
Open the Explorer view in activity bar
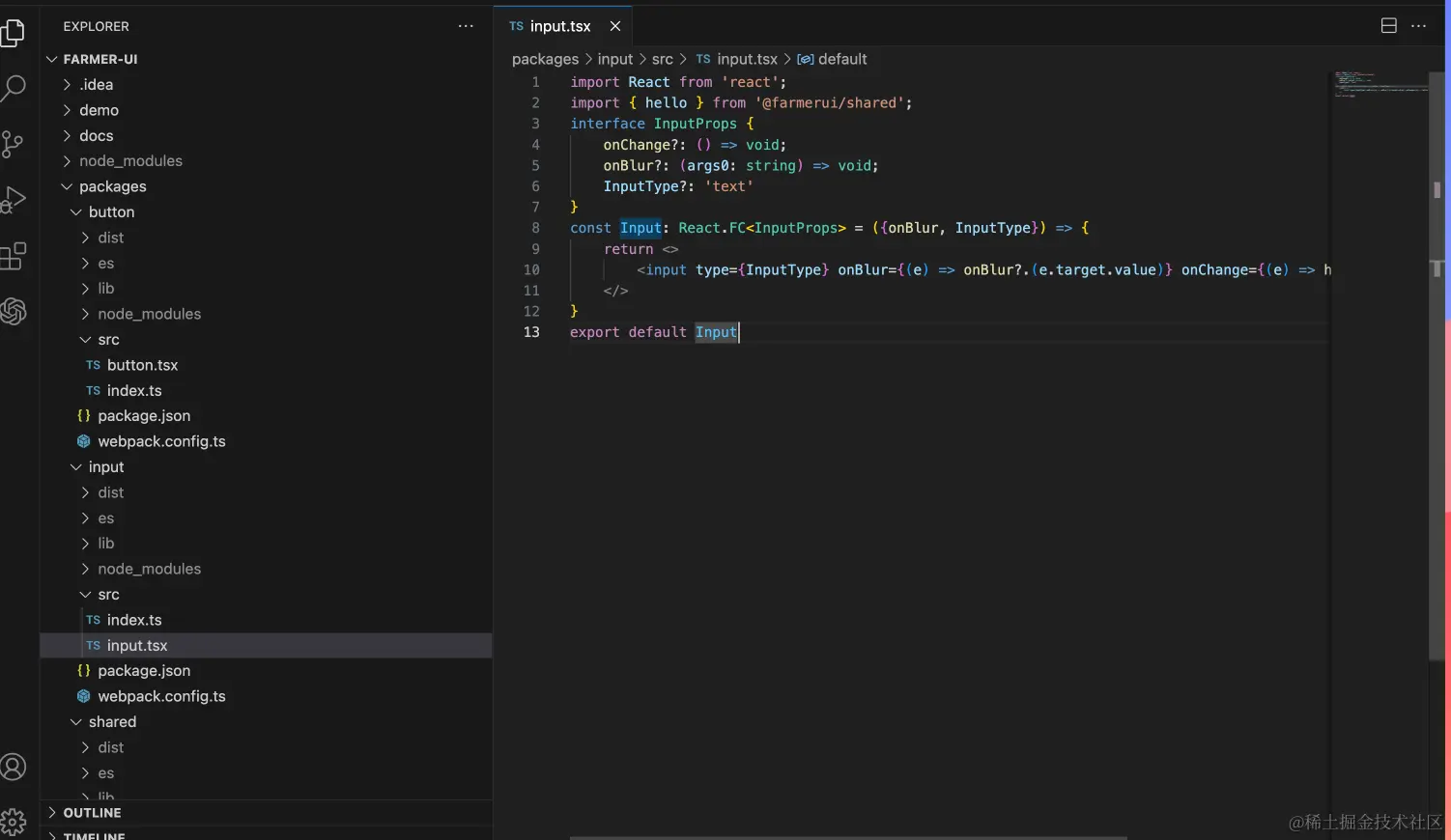point(13,32)
